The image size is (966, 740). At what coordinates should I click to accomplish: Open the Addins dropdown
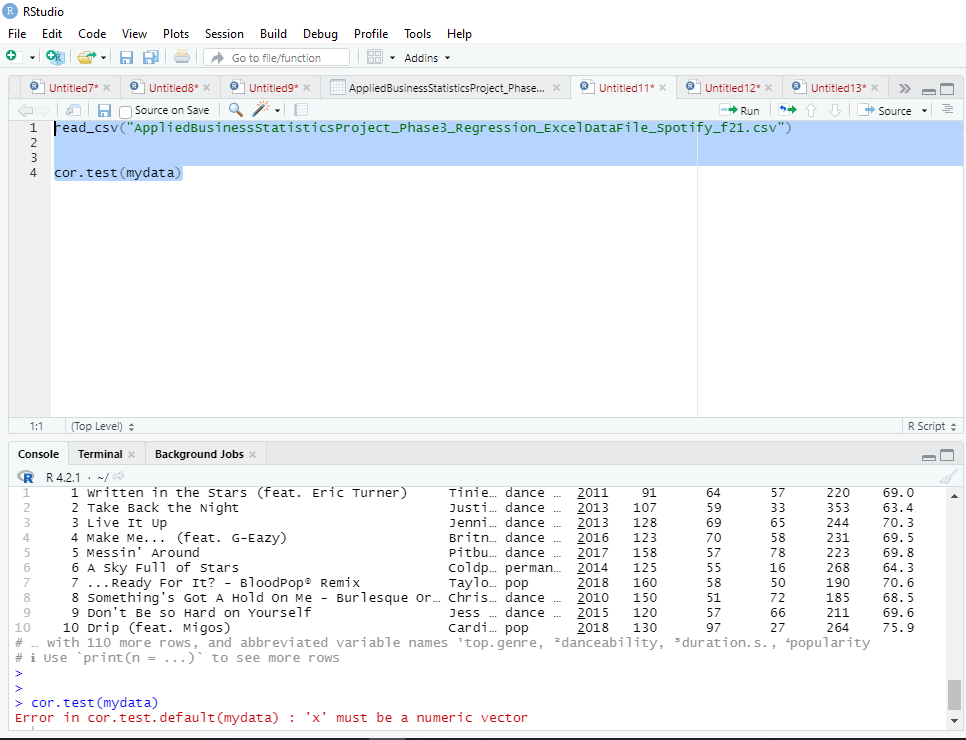click(427, 58)
